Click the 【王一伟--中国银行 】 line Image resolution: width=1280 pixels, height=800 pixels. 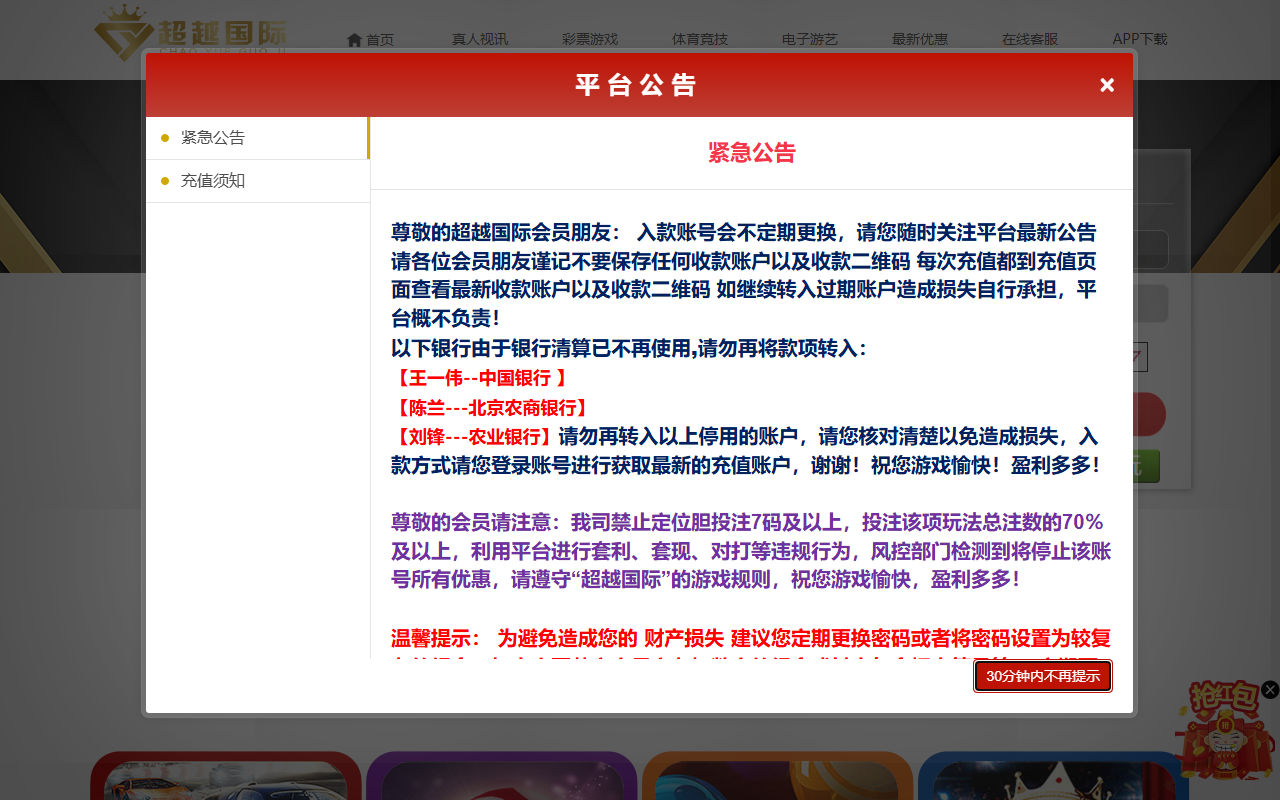480,378
